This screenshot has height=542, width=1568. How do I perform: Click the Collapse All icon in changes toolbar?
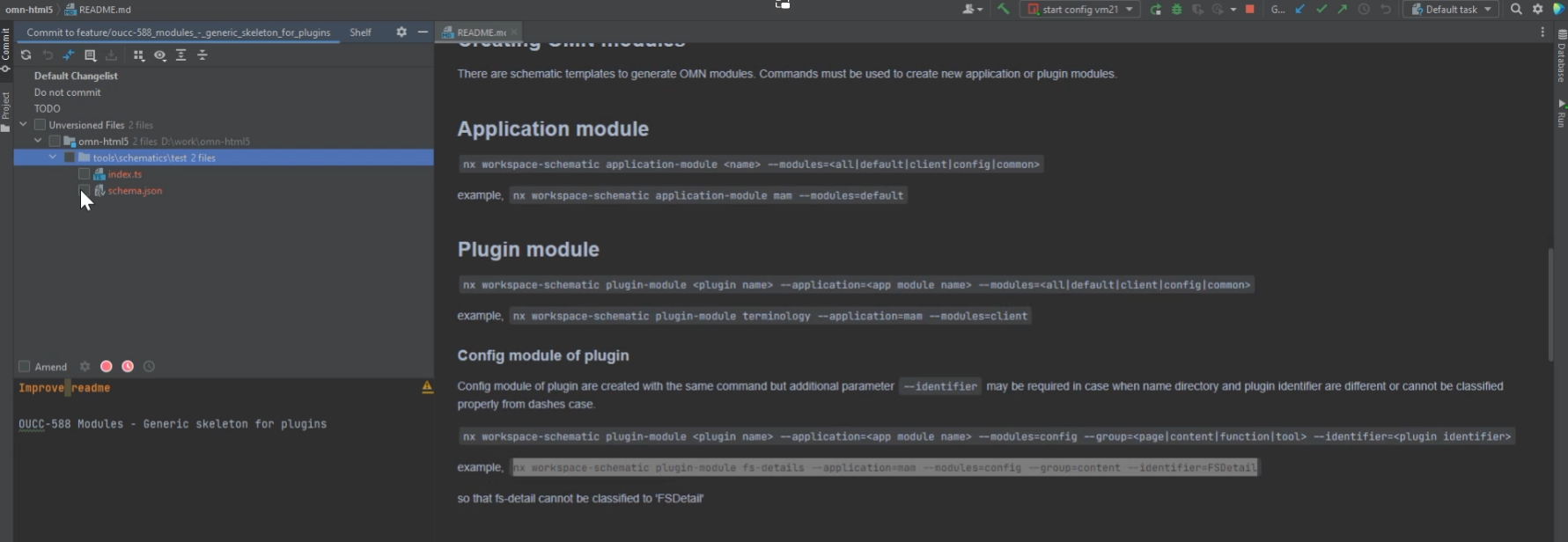[202, 55]
